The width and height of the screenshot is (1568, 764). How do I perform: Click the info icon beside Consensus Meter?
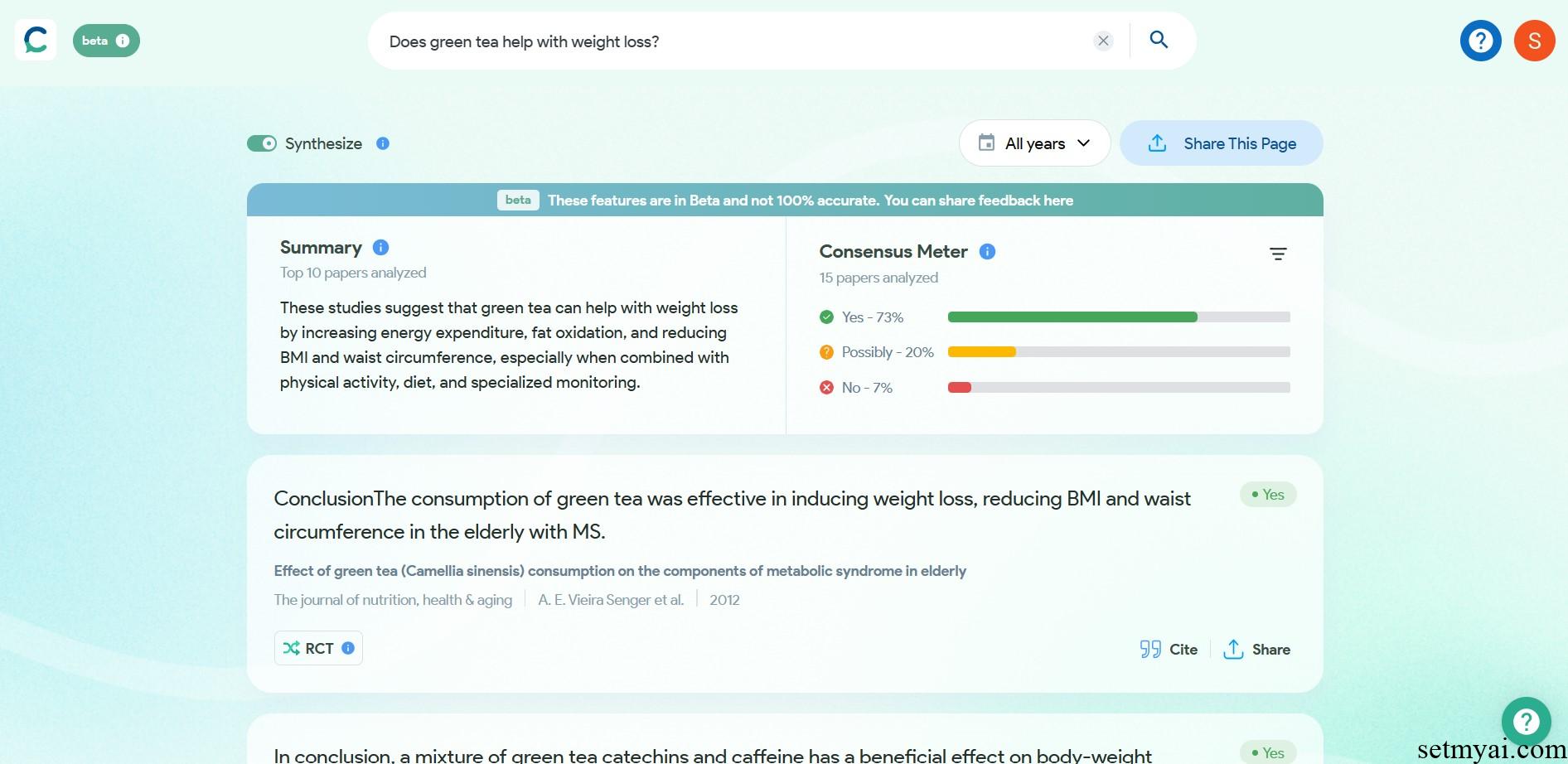987,251
